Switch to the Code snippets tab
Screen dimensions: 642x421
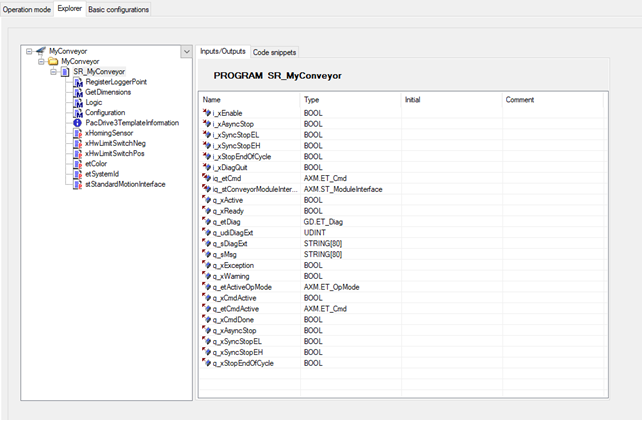pos(274,51)
